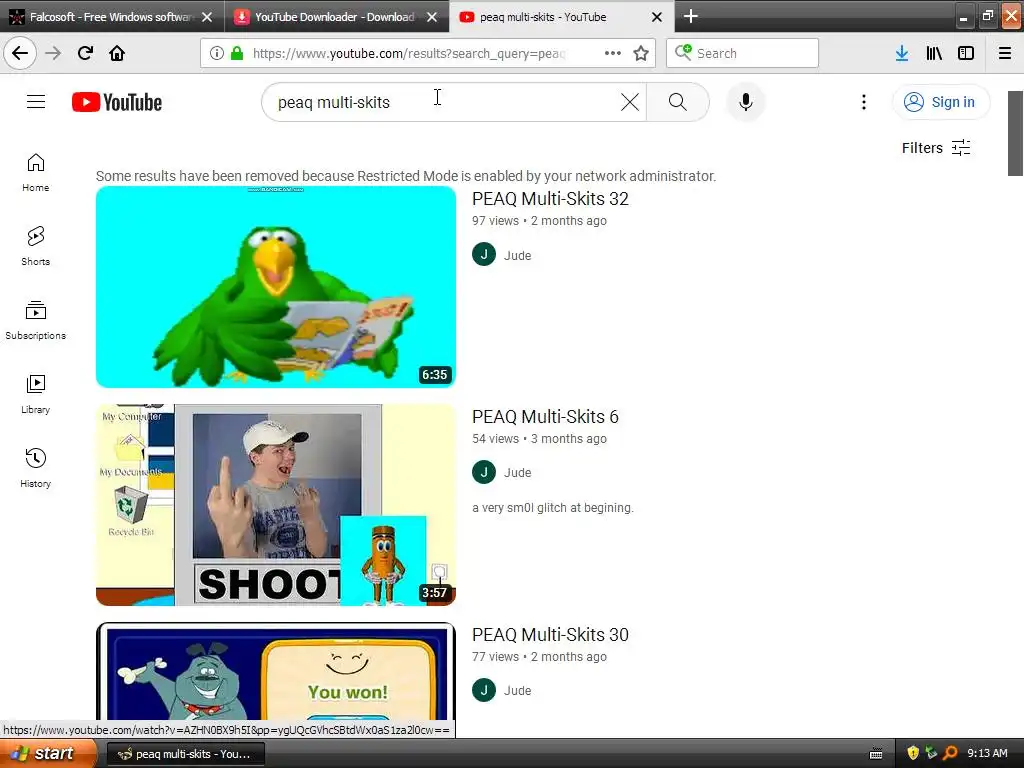Open PEAQ Multi-Skits 6 title link

coord(545,417)
